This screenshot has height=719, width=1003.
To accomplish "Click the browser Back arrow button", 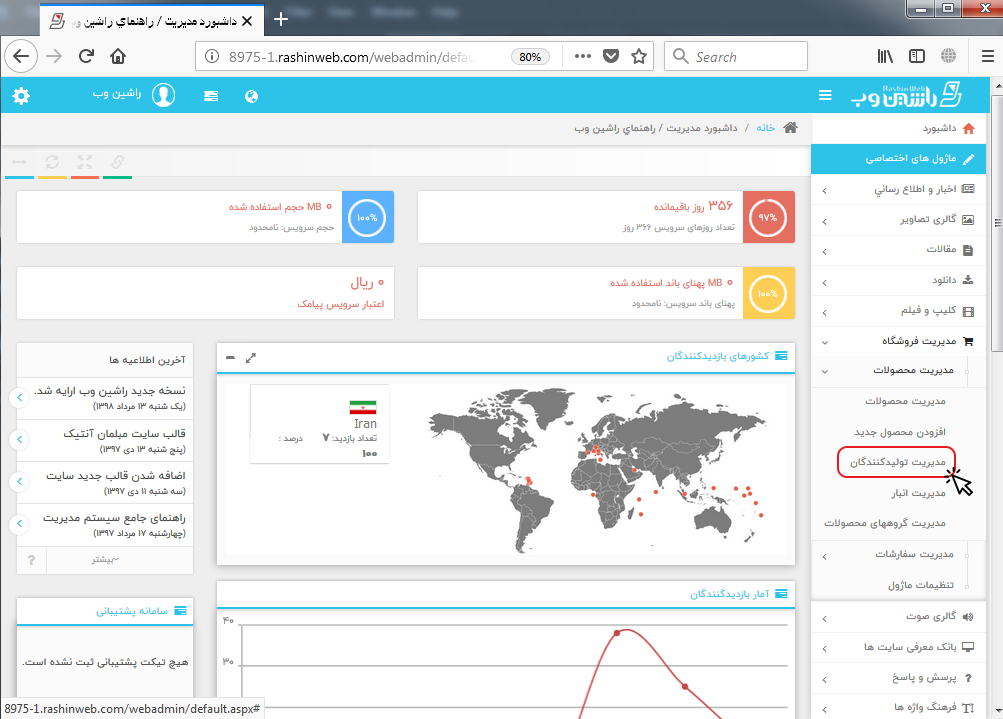I will point(21,56).
